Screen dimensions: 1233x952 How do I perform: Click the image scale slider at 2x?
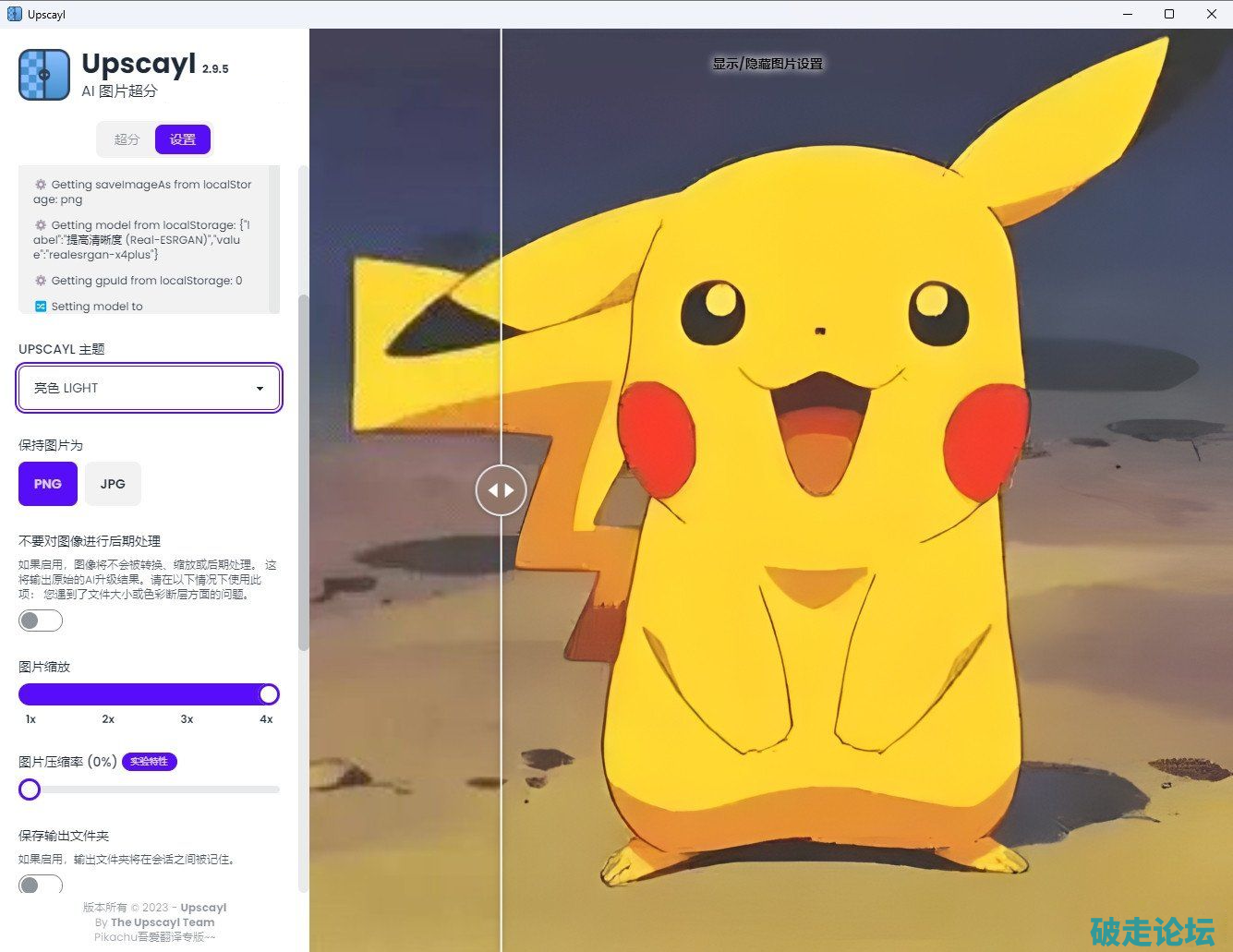[x=108, y=694]
